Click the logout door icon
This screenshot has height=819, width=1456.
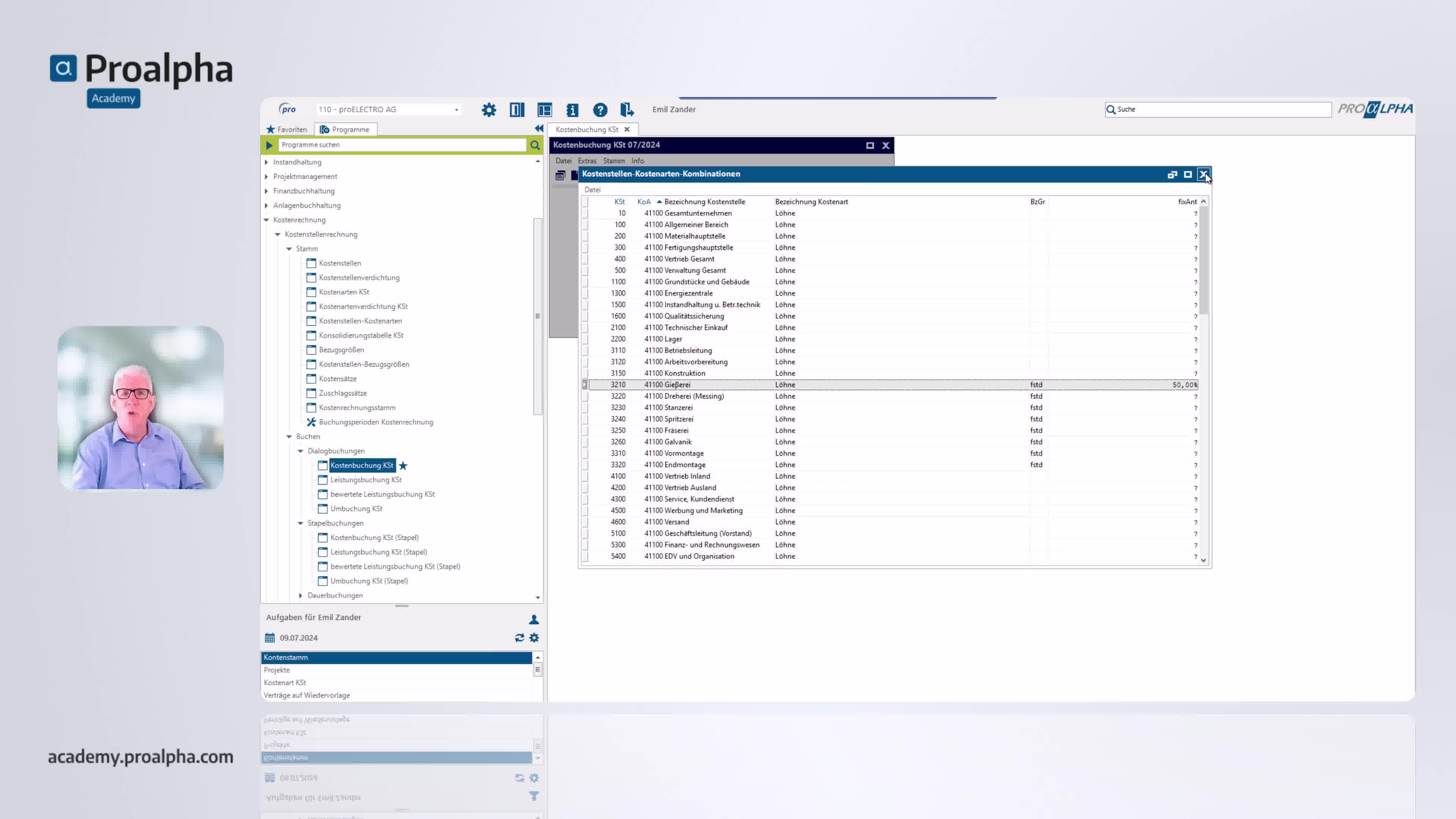[626, 110]
